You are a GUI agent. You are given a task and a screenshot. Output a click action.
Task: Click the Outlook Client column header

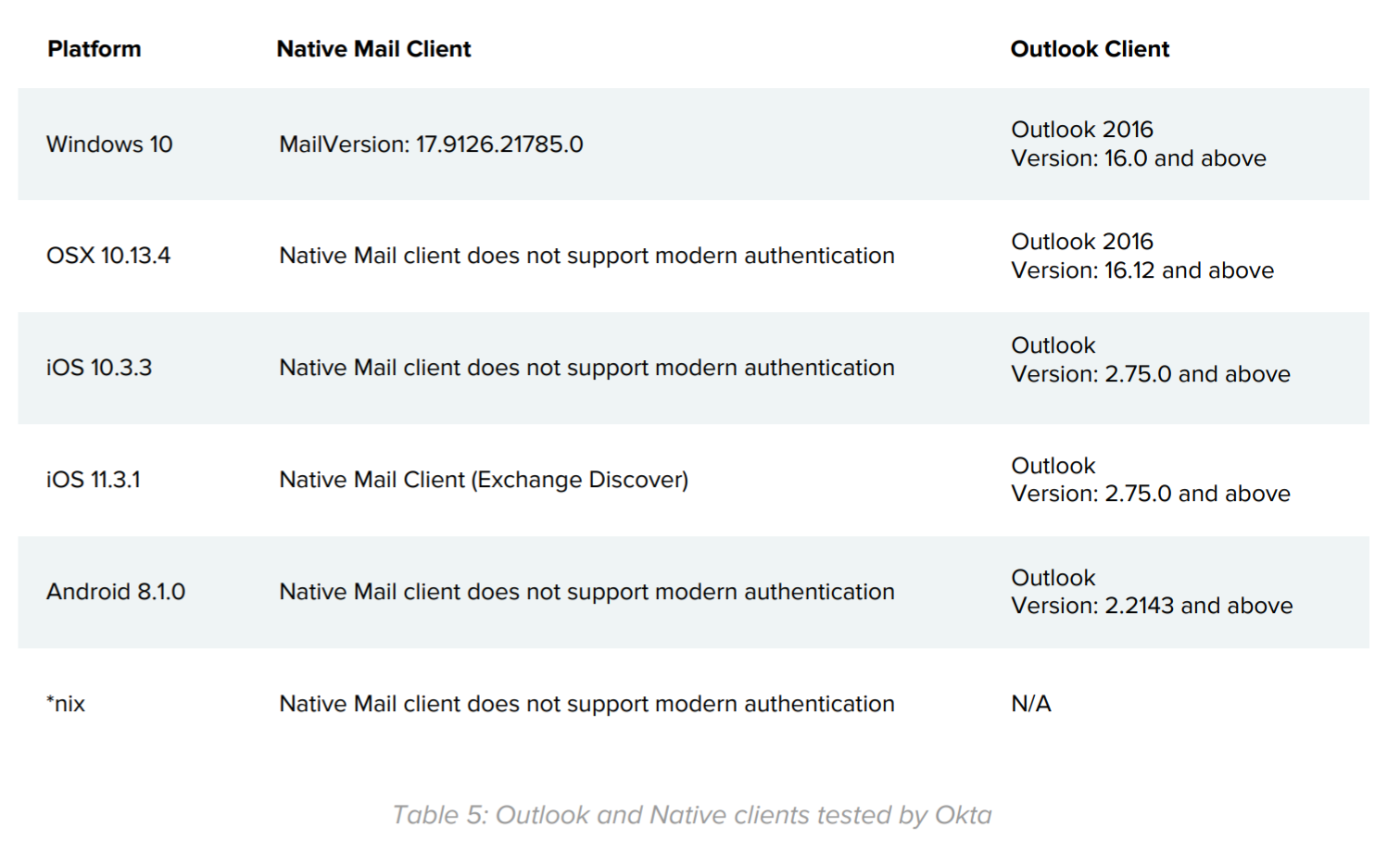coord(1090,49)
